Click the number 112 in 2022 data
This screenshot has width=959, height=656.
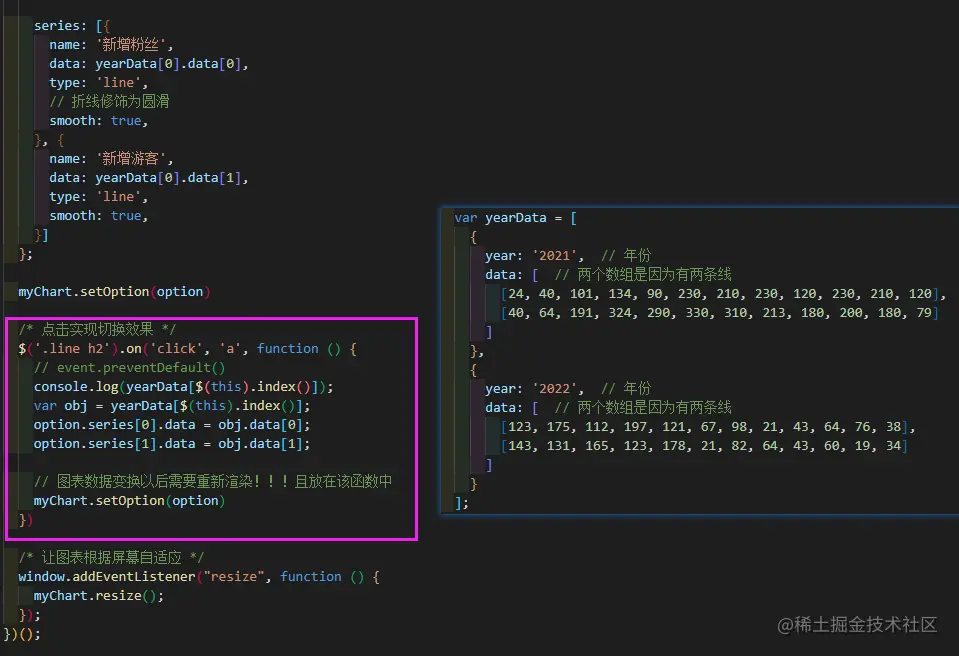pos(596,427)
